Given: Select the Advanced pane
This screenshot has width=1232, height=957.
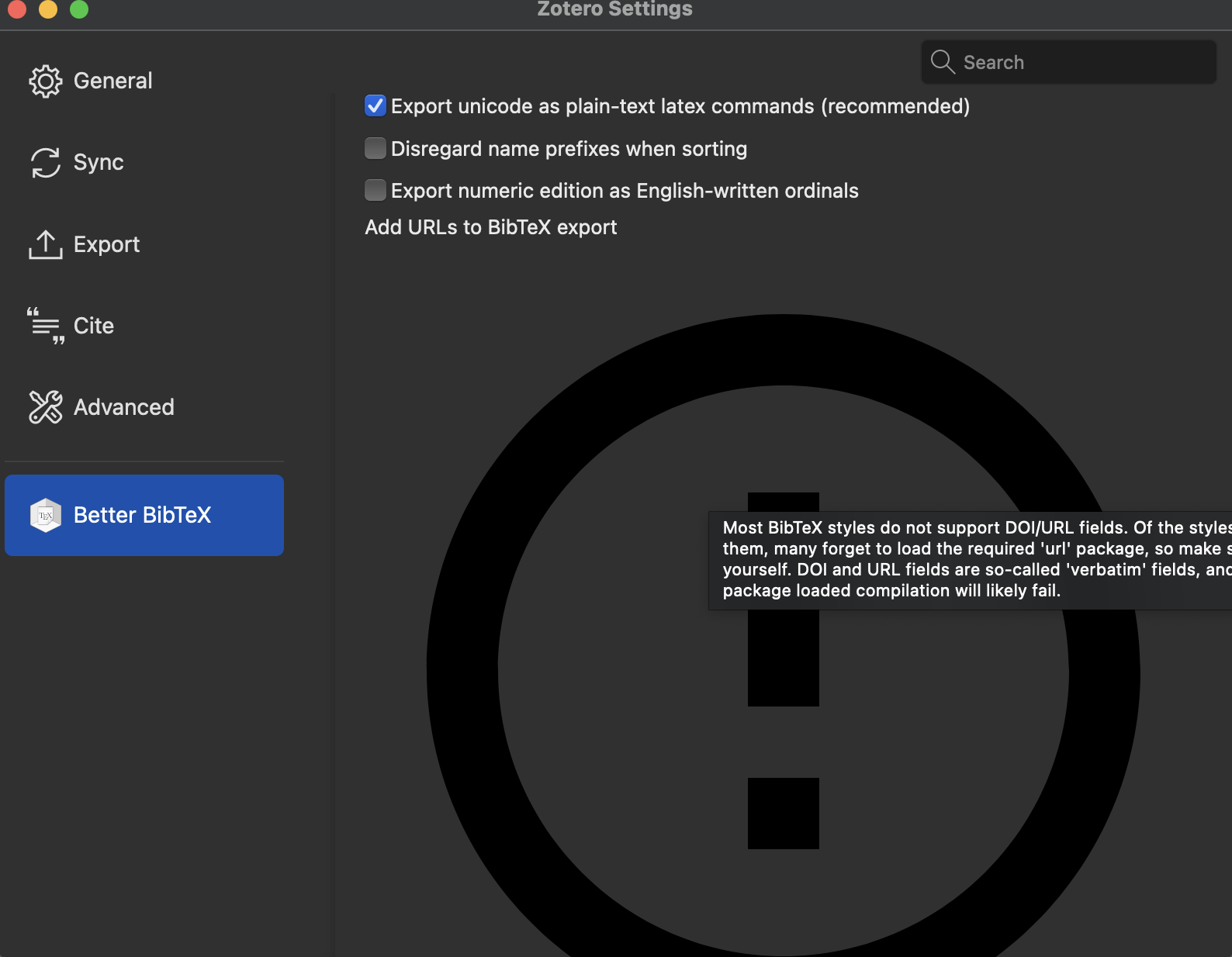Looking at the screenshot, I should click(144, 407).
